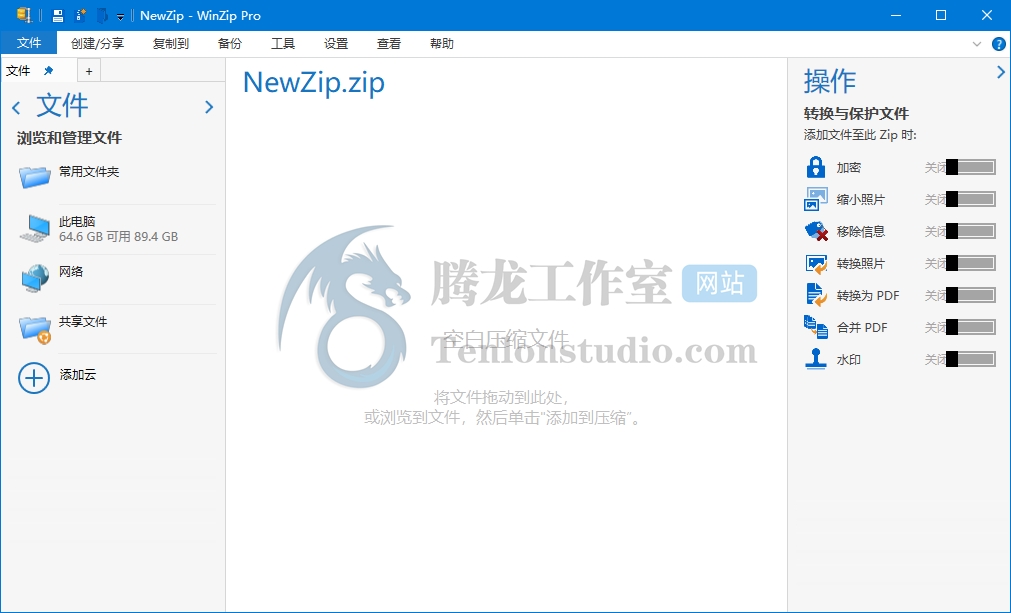The image size is (1011, 613).
Task: Click the Save icon in quick access toolbar
Action: click(58, 15)
